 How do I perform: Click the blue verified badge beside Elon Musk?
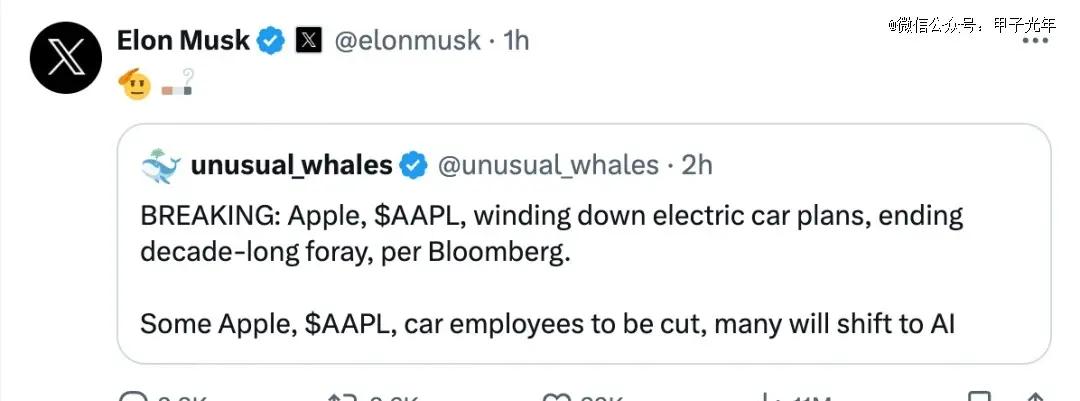click(x=271, y=41)
